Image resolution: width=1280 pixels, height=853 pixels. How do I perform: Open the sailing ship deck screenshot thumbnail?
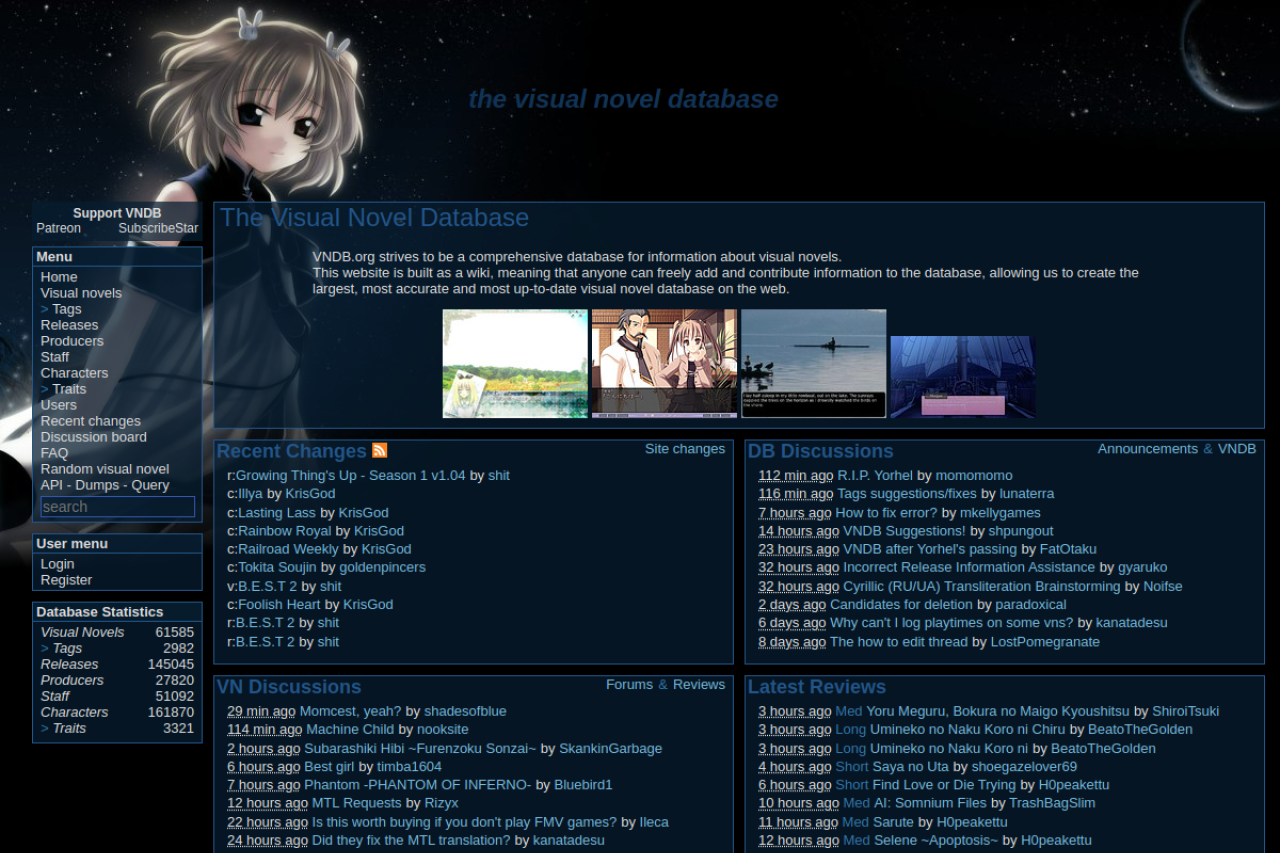pos(963,377)
